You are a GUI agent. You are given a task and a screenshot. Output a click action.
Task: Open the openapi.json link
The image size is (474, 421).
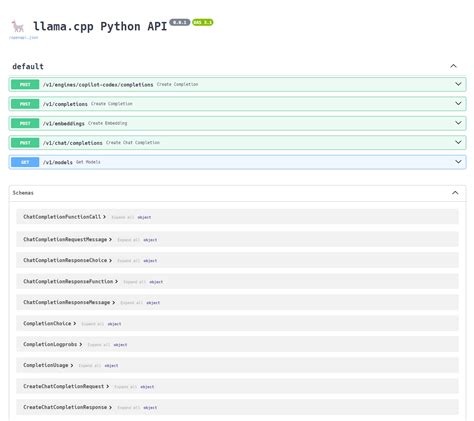coord(24,37)
